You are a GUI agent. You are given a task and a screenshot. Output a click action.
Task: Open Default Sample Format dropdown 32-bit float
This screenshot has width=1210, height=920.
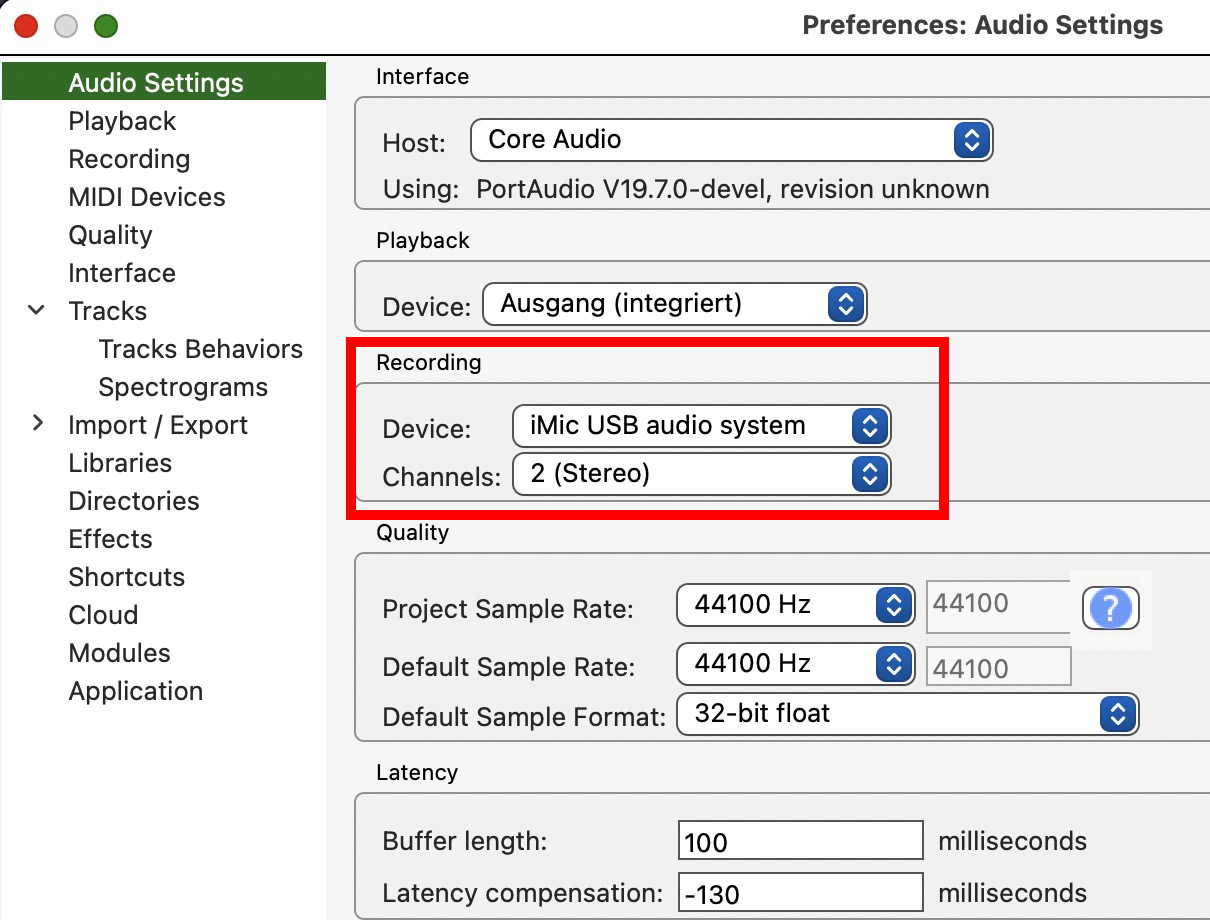click(x=908, y=714)
